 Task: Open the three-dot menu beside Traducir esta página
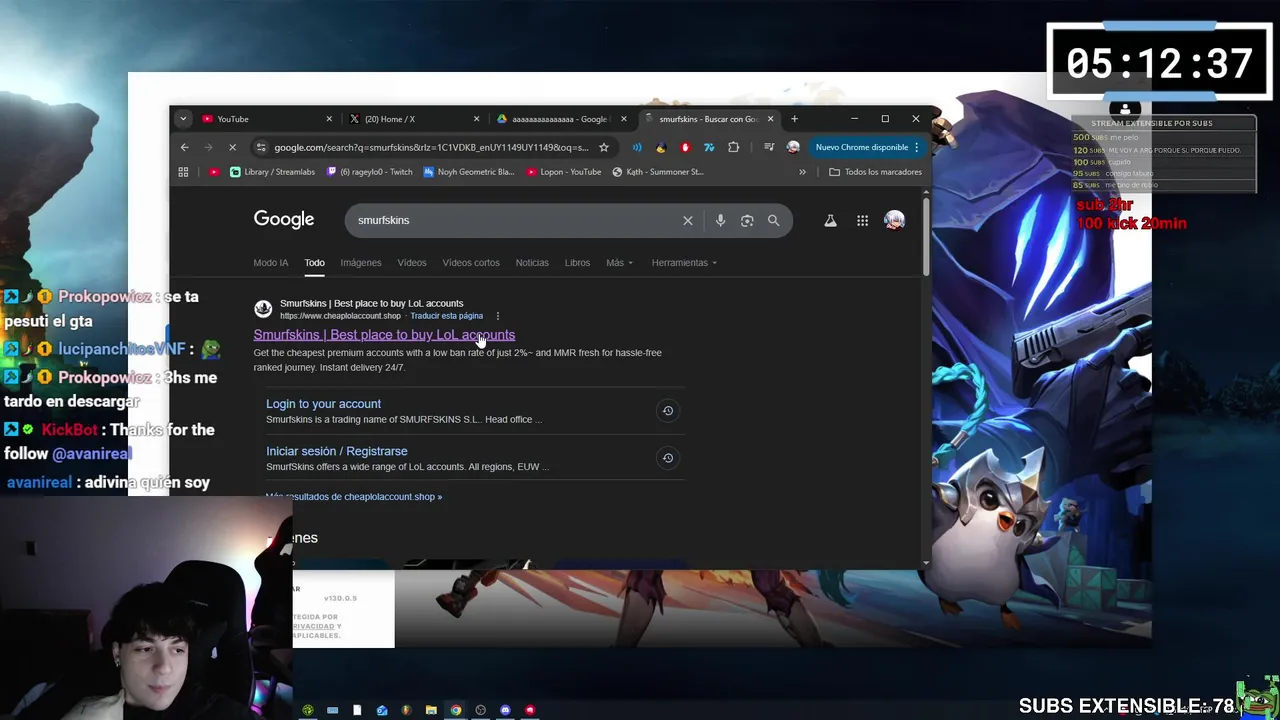[497, 316]
